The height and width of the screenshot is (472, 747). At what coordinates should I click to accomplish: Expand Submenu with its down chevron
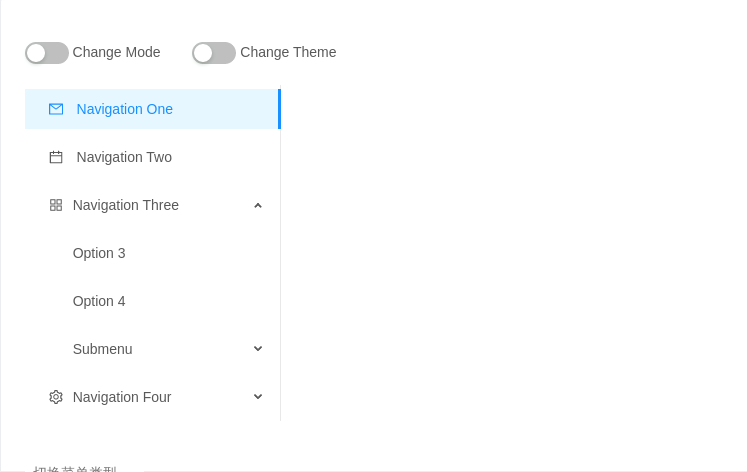click(258, 349)
